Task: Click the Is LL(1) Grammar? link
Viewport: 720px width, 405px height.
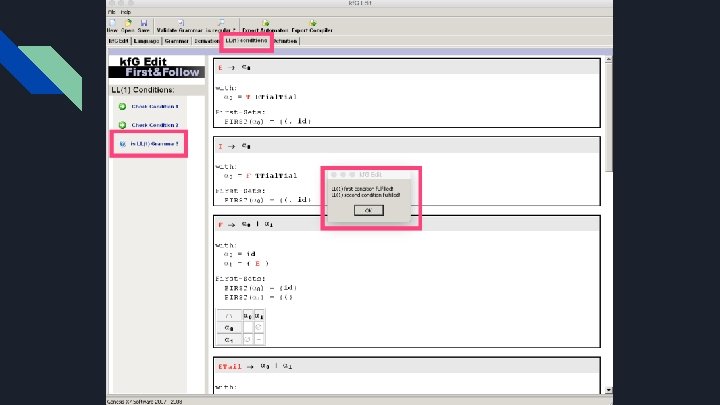Action: tap(154, 144)
